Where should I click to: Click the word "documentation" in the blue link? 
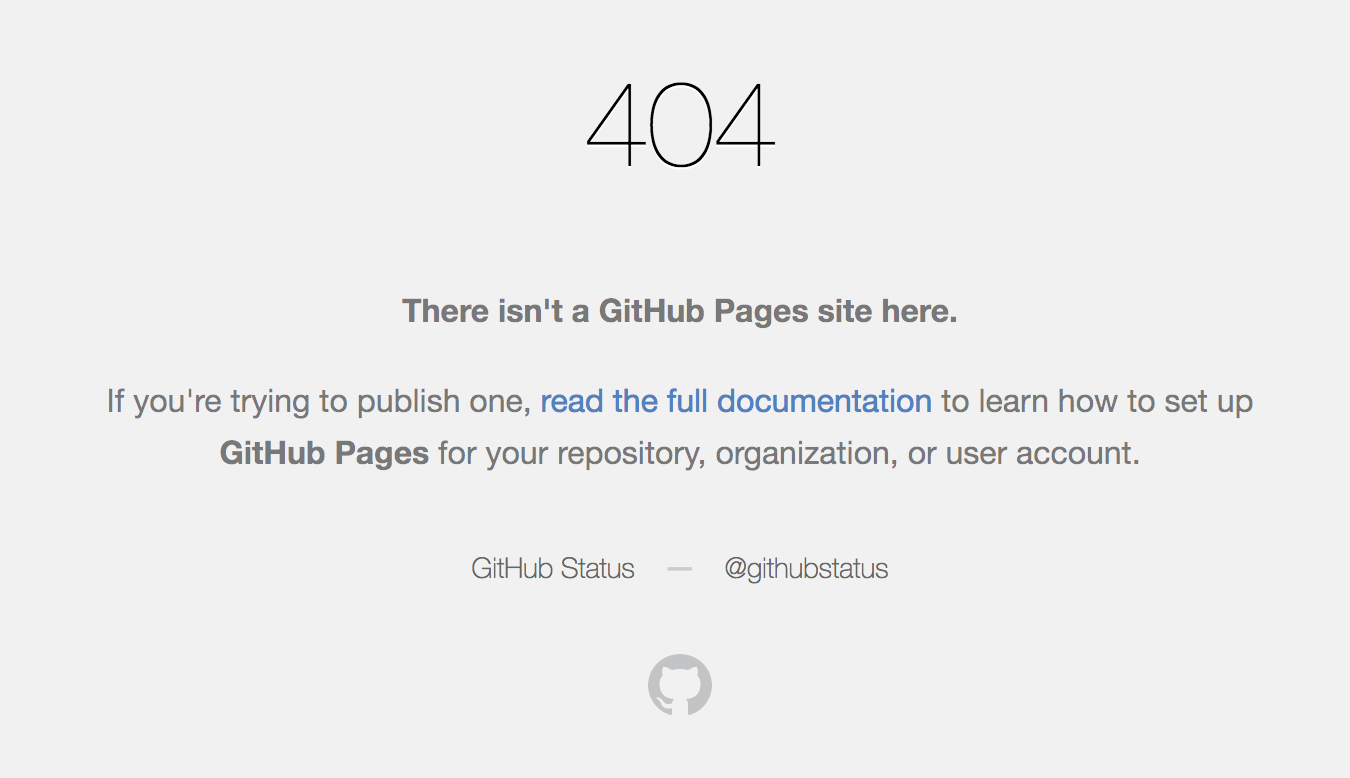(825, 401)
